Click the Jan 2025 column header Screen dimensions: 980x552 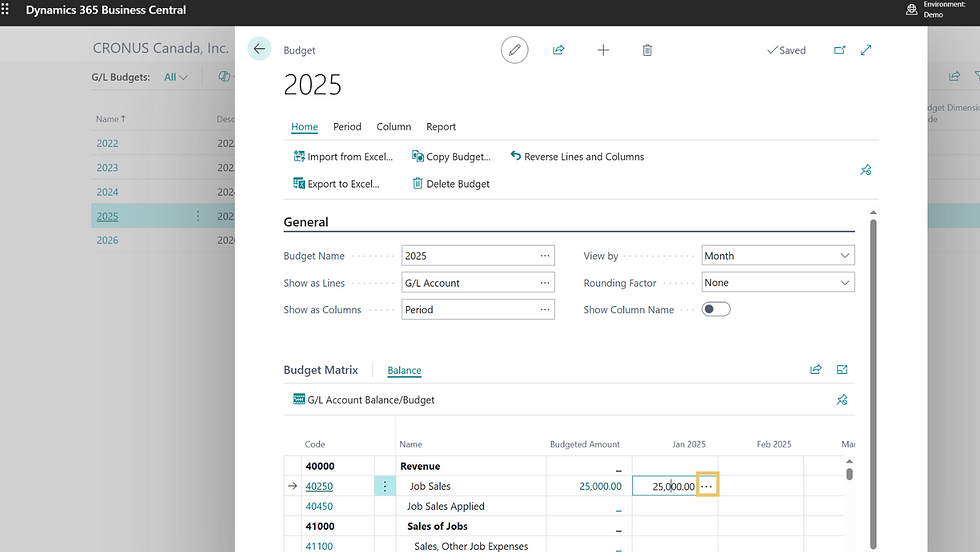(689, 444)
